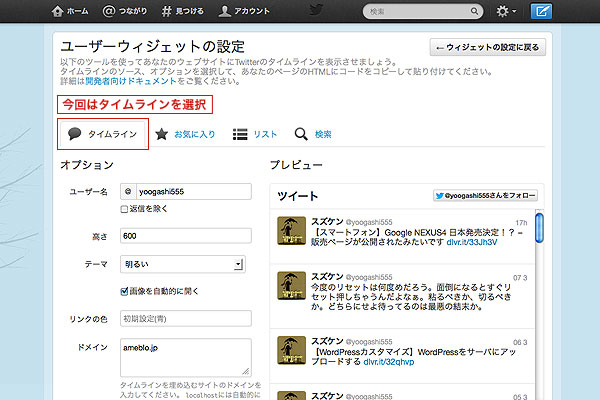
Task: Click the リンクの色 input field
Action: 186,318
